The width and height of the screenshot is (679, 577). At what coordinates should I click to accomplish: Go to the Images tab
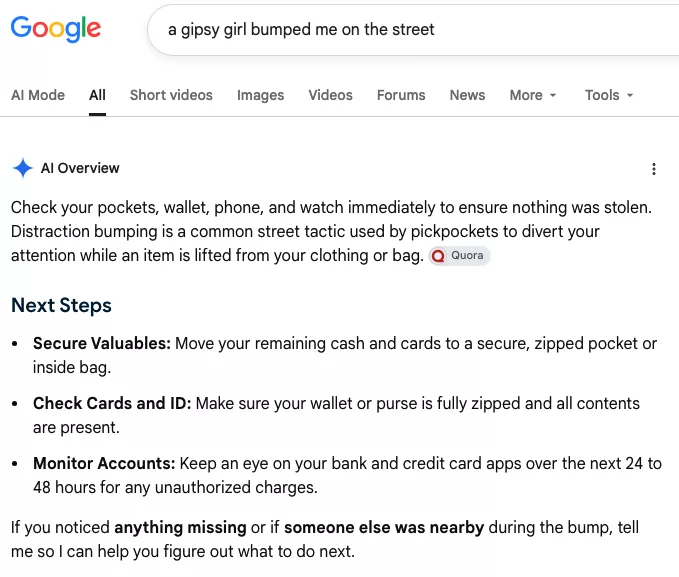pos(260,95)
